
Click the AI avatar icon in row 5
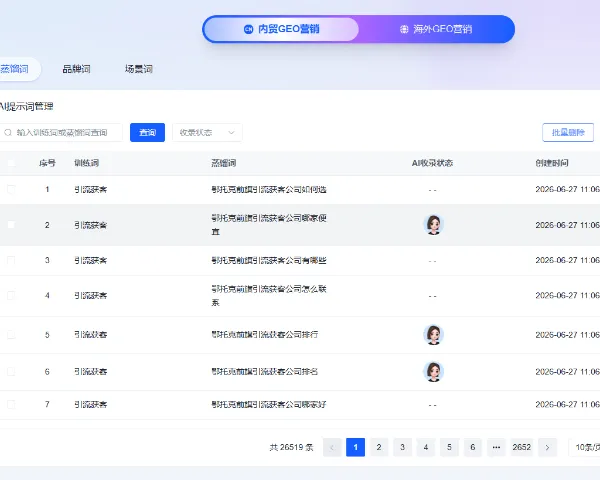click(x=433, y=335)
